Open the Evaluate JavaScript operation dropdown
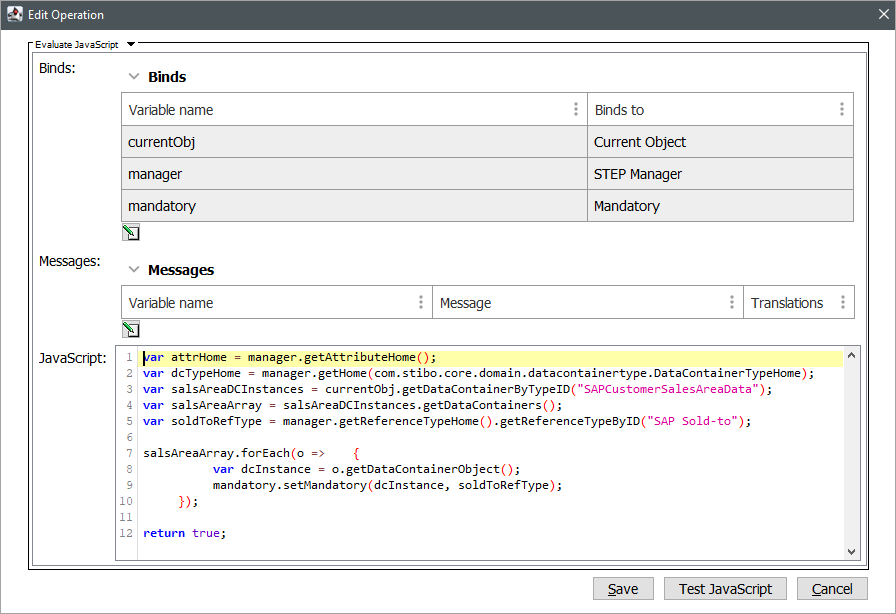 (x=131, y=44)
